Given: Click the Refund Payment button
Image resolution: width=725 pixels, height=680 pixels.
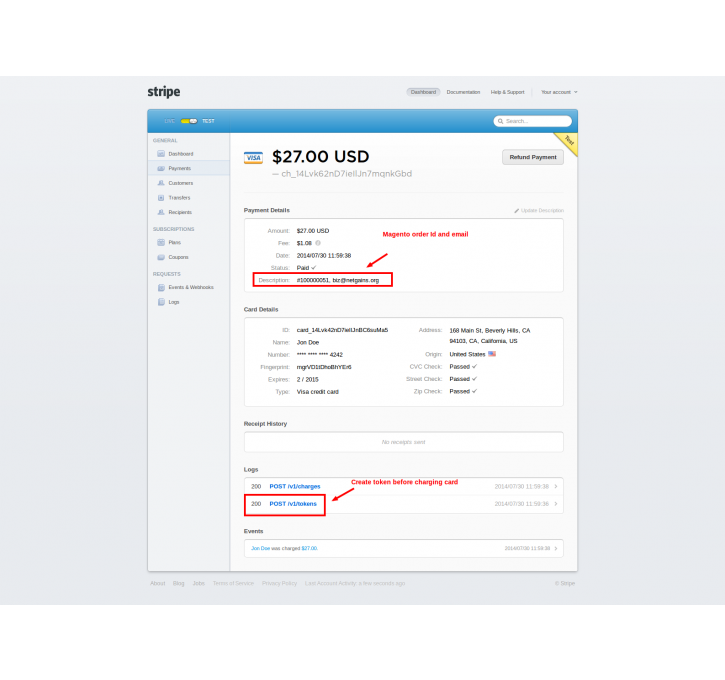Looking at the screenshot, I should [533, 158].
